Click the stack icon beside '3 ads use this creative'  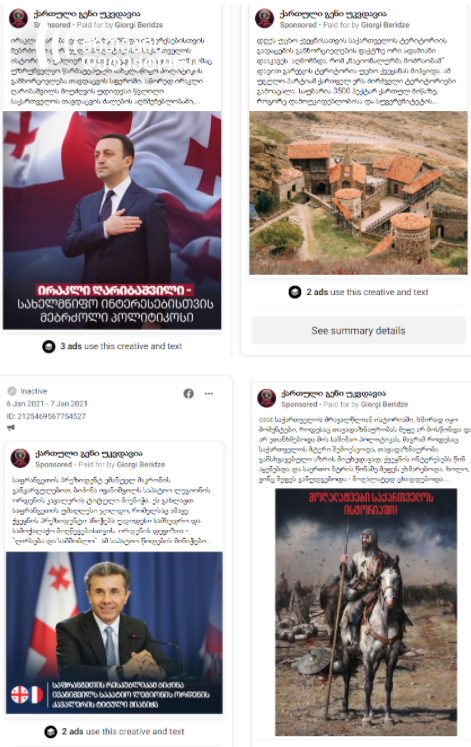point(49,346)
